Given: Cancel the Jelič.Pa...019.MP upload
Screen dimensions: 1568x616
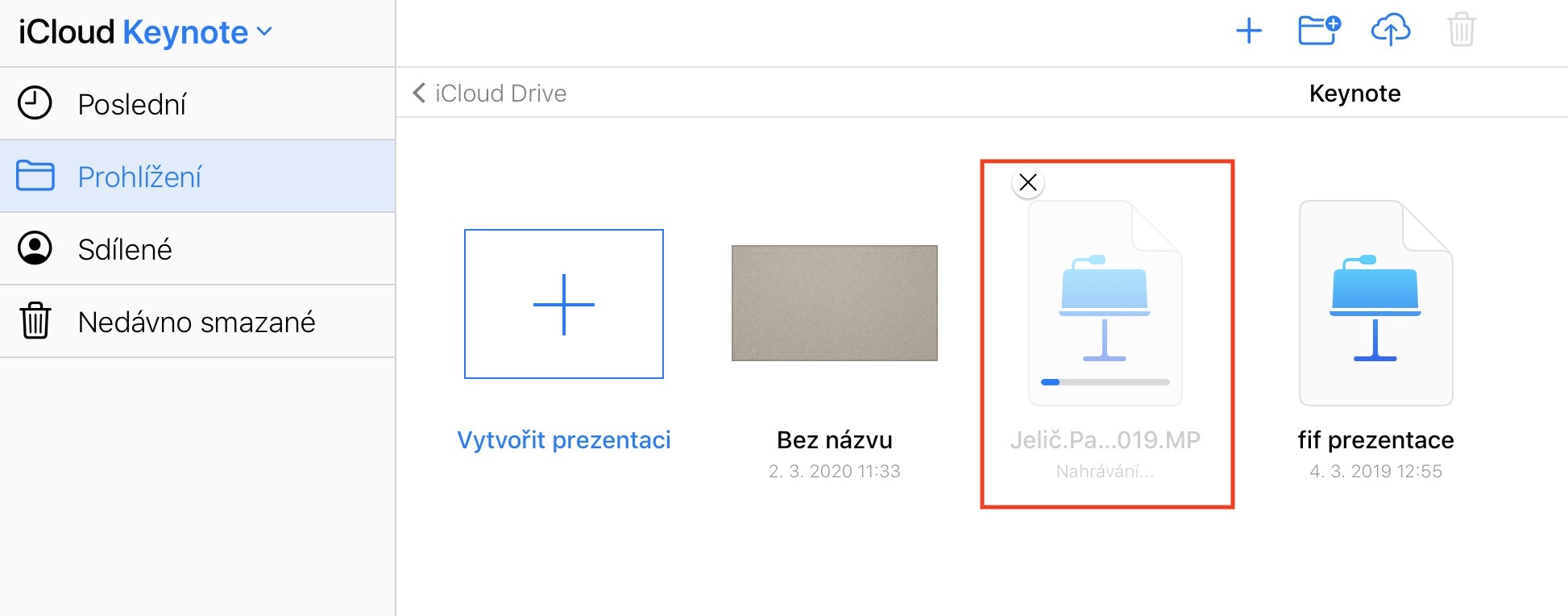Looking at the screenshot, I should (1028, 183).
